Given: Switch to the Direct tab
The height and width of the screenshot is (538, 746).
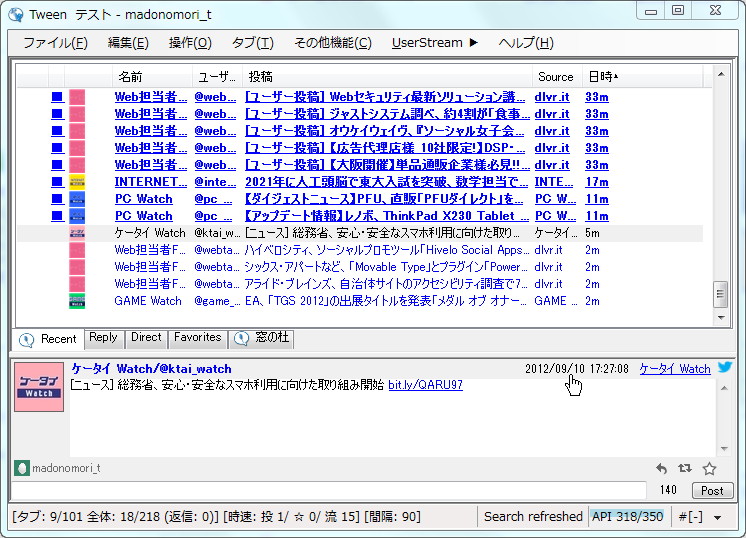Looking at the screenshot, I should coord(146,337).
